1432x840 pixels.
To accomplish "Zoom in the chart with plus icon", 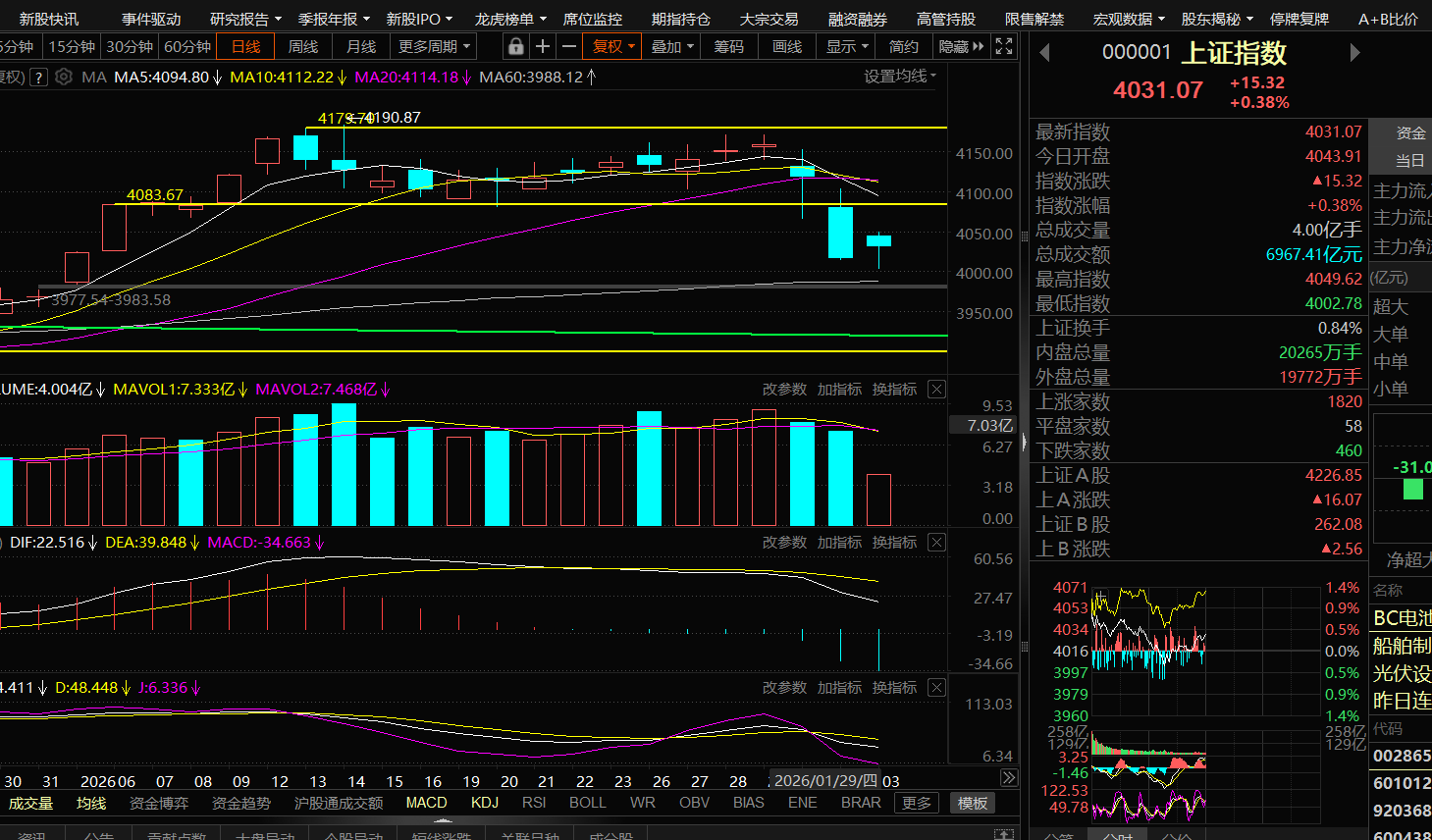I will click(x=542, y=46).
